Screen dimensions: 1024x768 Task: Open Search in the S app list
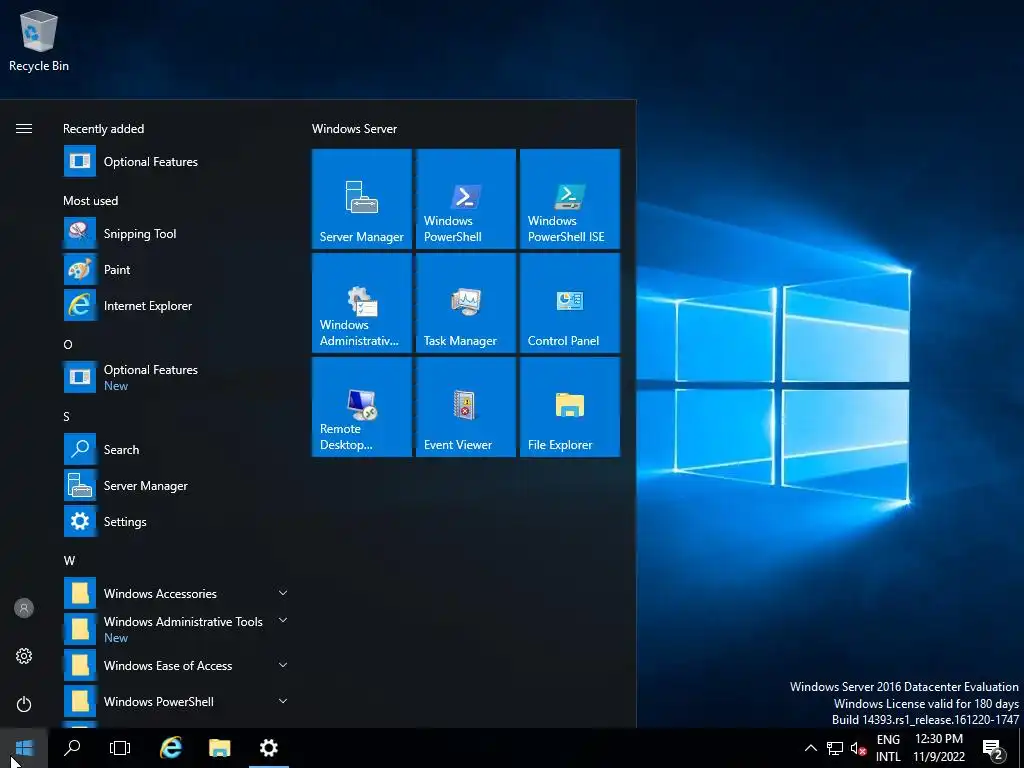176,449
